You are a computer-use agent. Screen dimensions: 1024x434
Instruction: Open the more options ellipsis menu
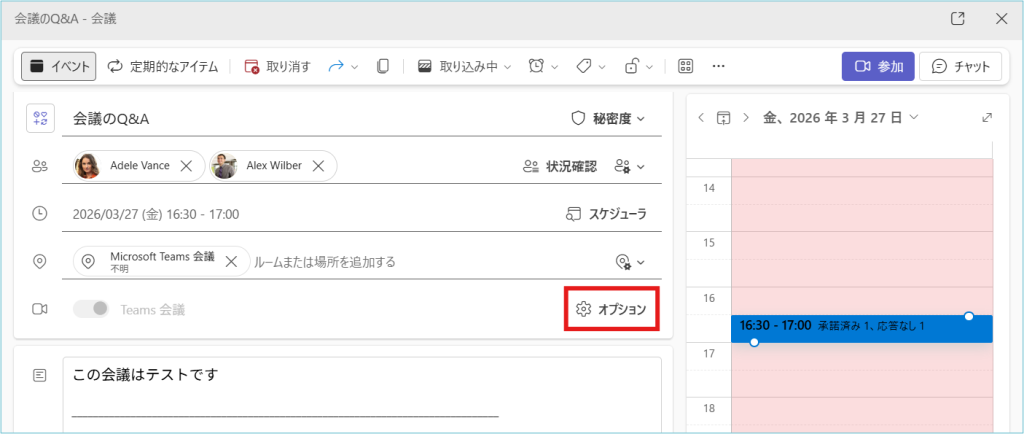(718, 67)
